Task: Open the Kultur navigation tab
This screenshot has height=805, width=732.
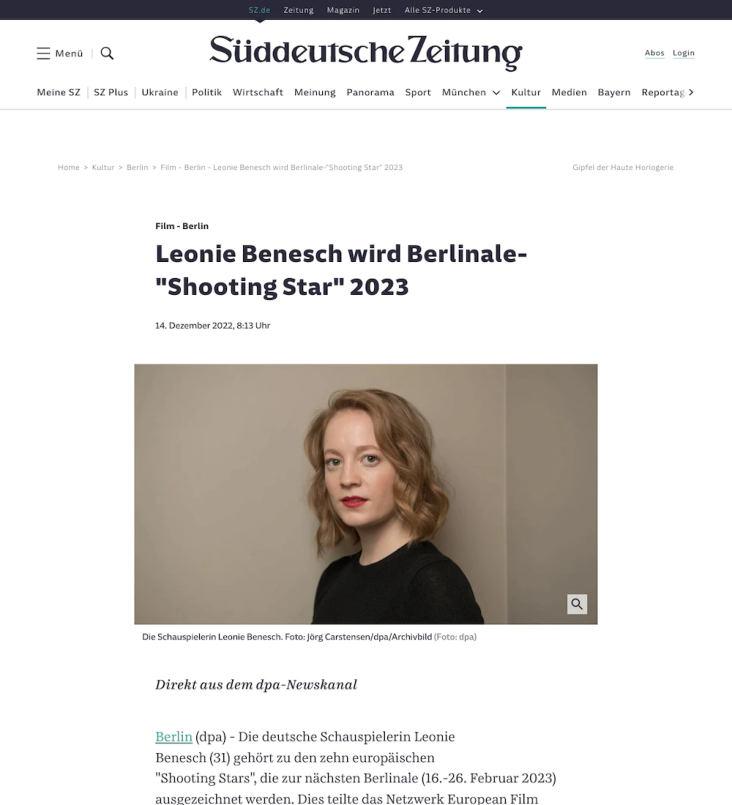Action: coord(526,92)
